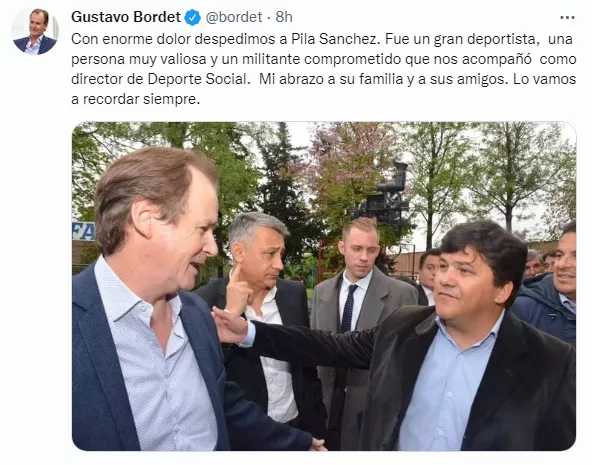Open the Gustavo Bordet display name link
The height and width of the screenshot is (465, 592).
point(126,17)
